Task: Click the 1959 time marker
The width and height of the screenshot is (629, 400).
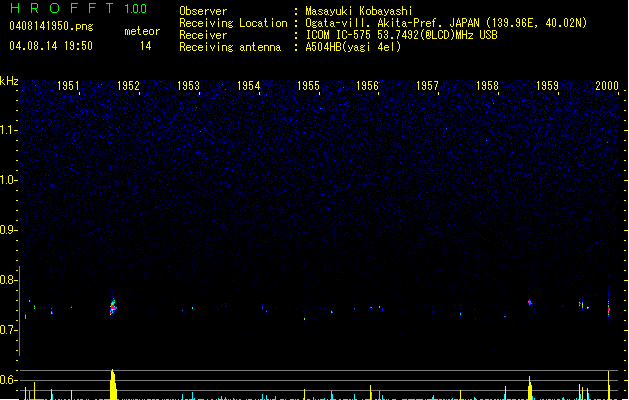Action: pyautogui.click(x=548, y=85)
